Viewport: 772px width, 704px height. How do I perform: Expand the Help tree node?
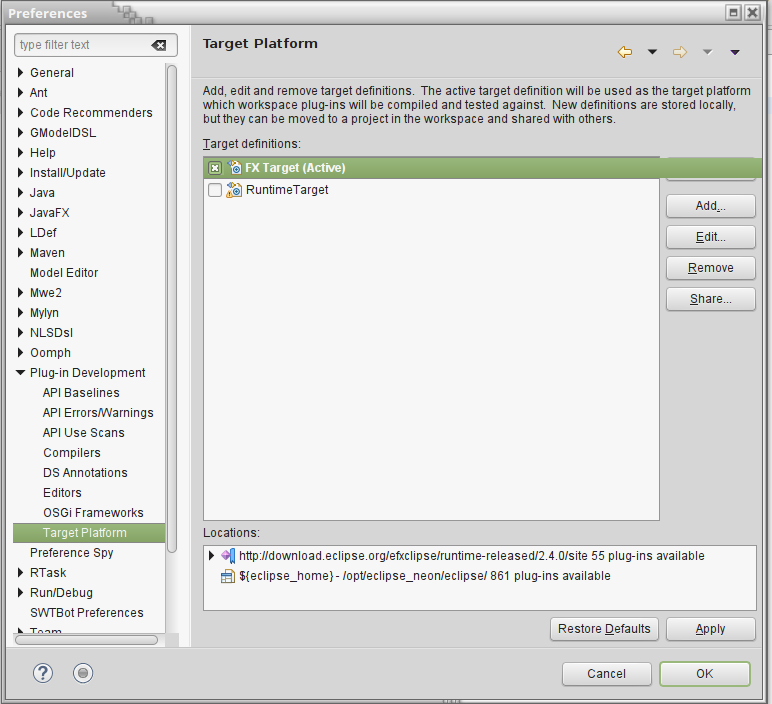tap(20, 153)
